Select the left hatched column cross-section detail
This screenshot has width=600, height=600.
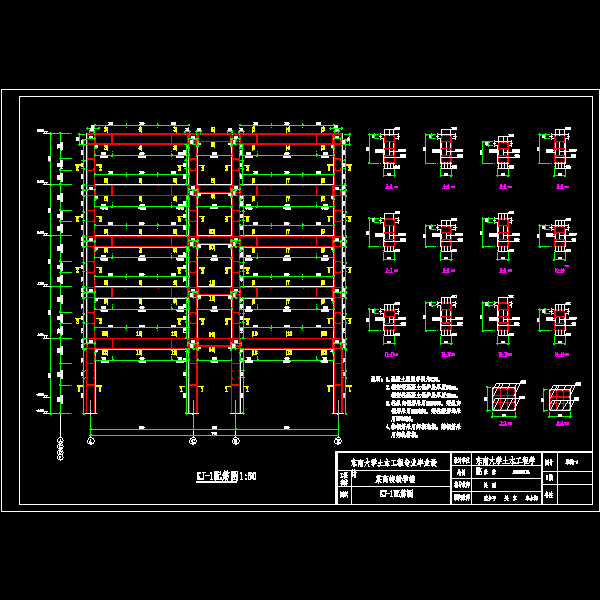point(503,399)
